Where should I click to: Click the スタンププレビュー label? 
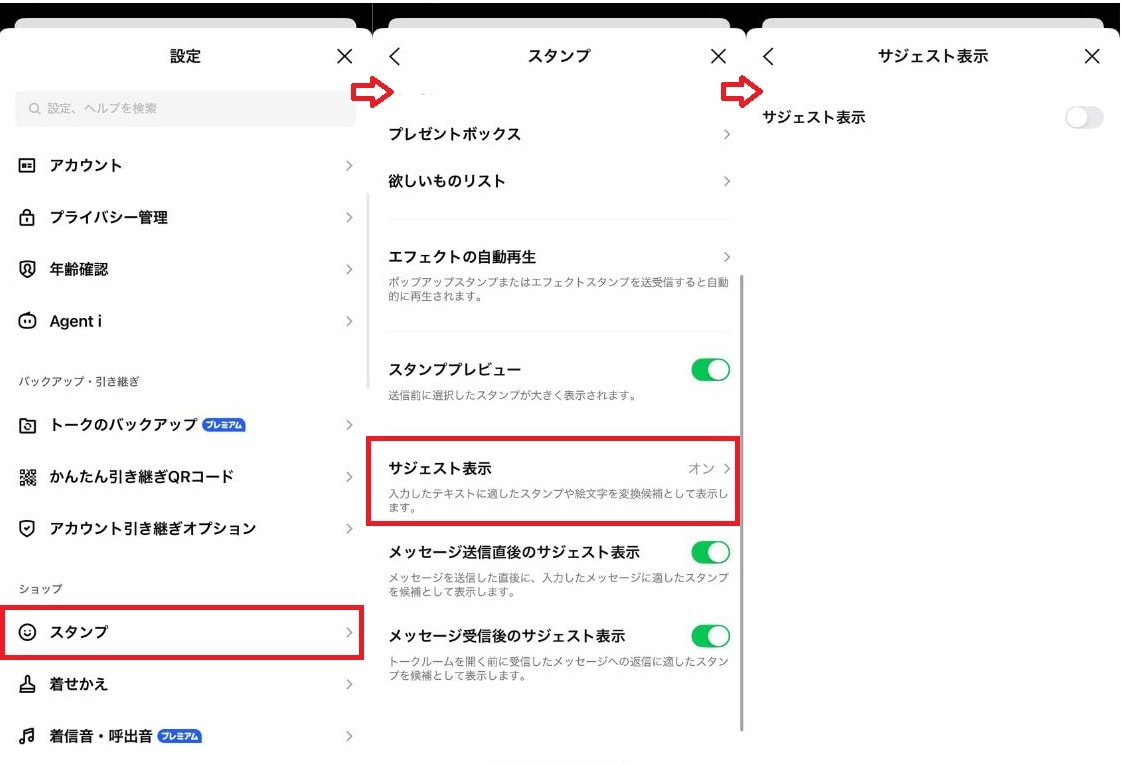pyautogui.click(x=455, y=369)
